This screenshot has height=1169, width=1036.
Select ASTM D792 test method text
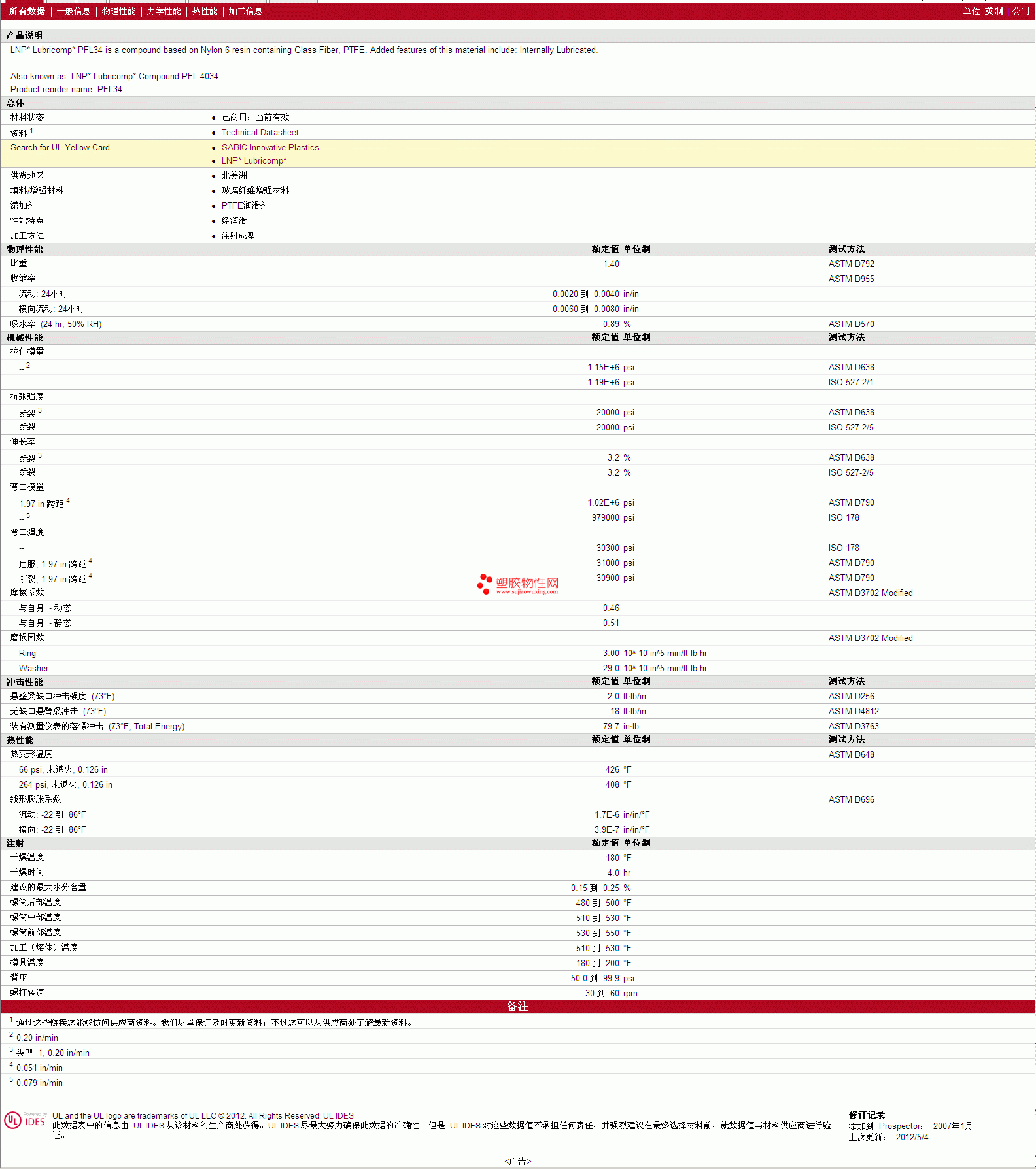[x=851, y=264]
